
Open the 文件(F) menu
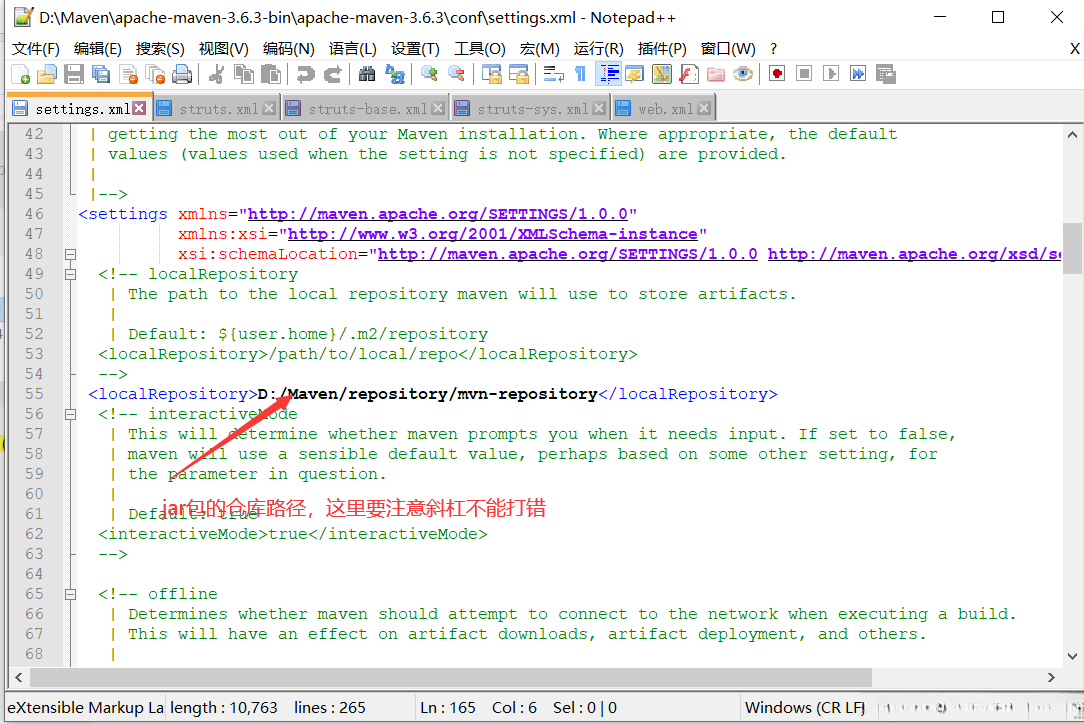[x=35, y=48]
